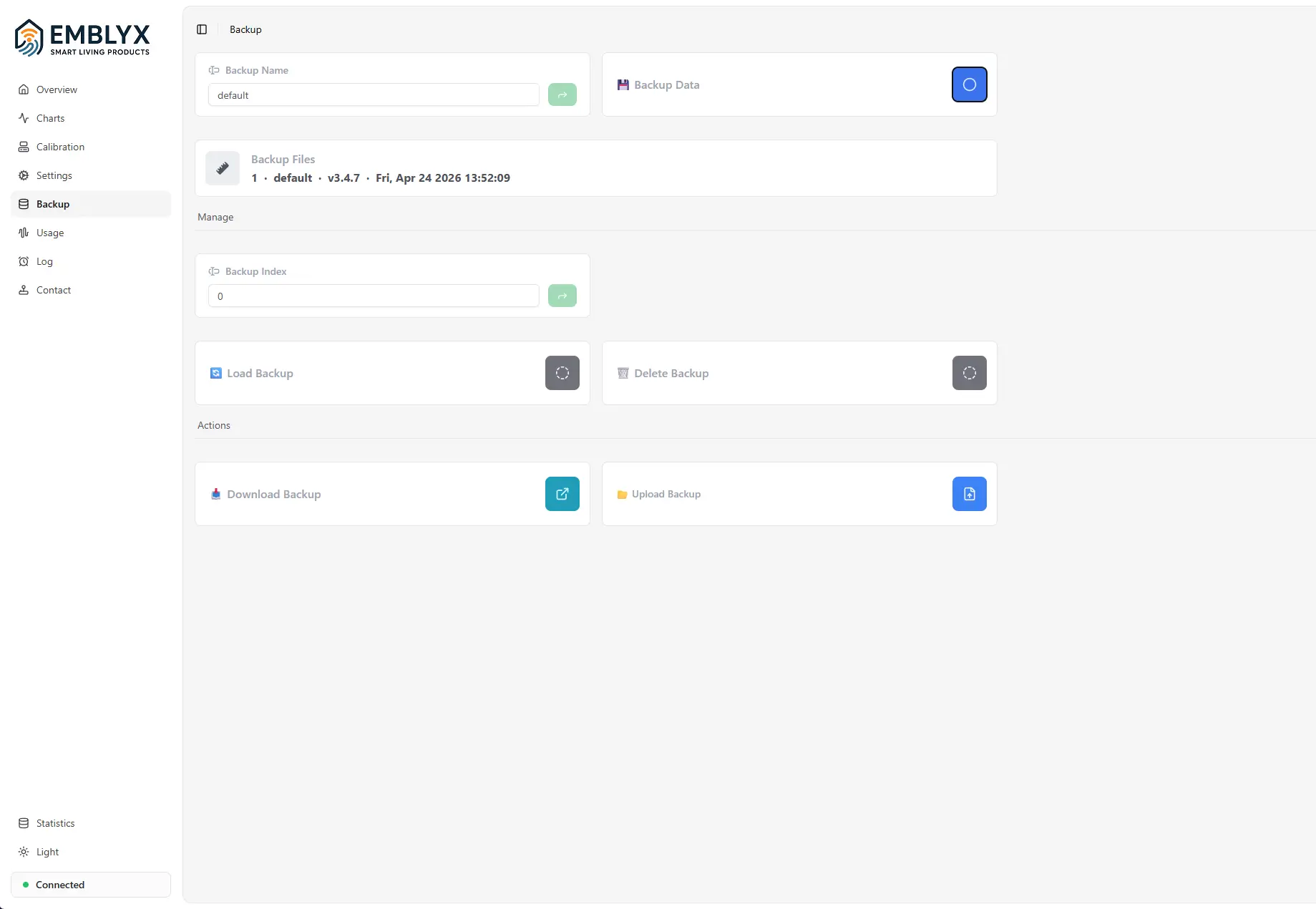Open the Overview page
Image resolution: width=1316 pixels, height=909 pixels.
click(91, 89)
